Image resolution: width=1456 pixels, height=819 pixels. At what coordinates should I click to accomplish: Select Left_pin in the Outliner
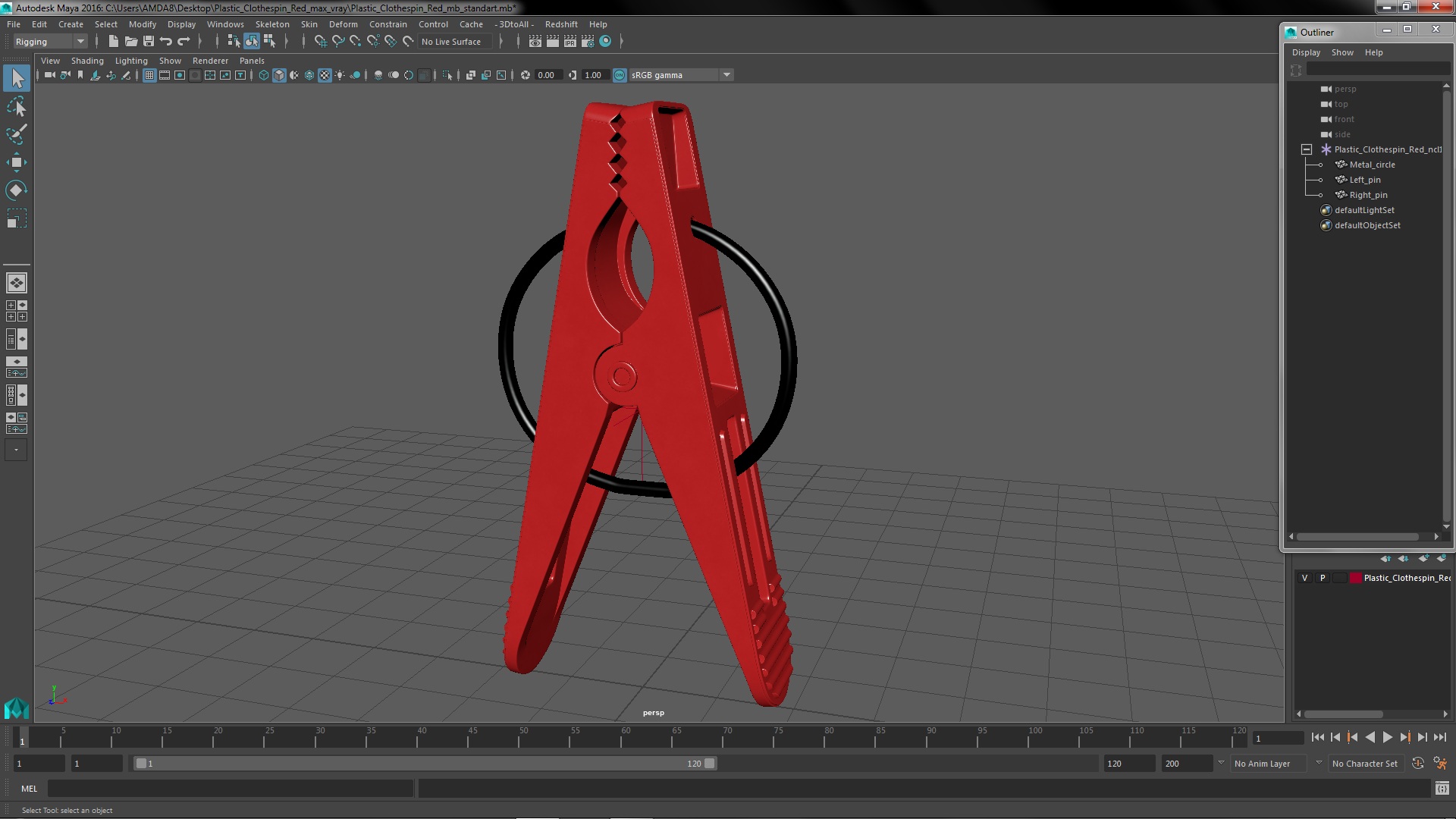pyautogui.click(x=1365, y=180)
